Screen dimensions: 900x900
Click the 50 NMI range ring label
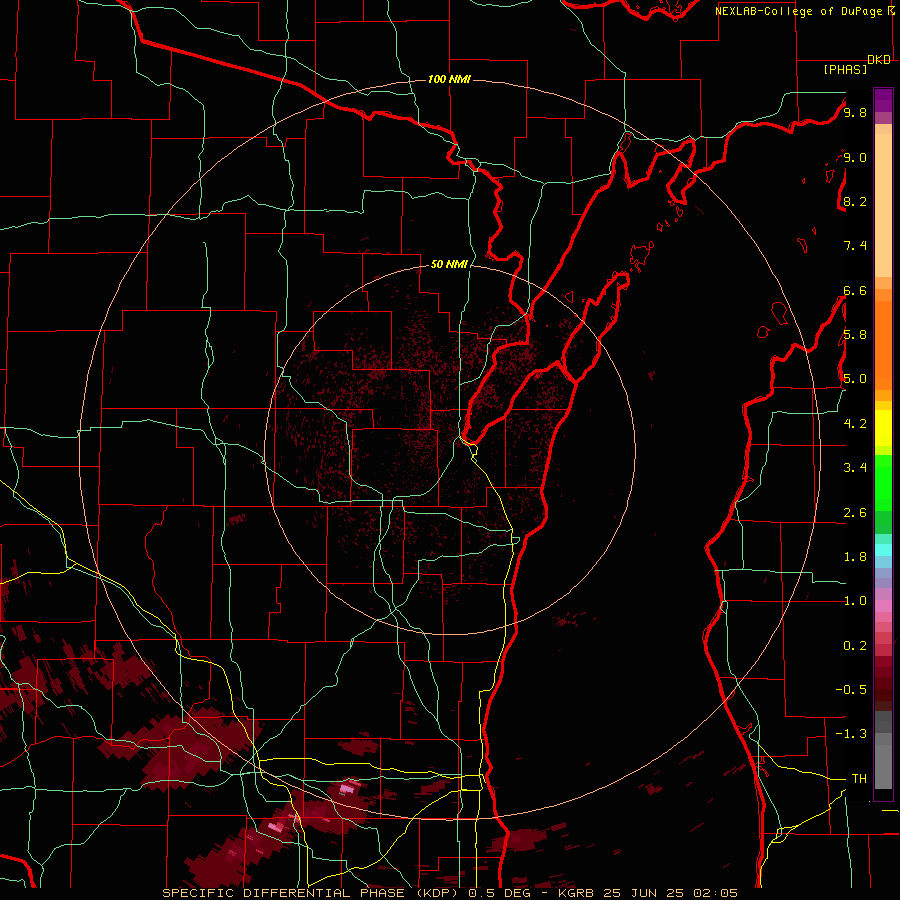coord(449,264)
